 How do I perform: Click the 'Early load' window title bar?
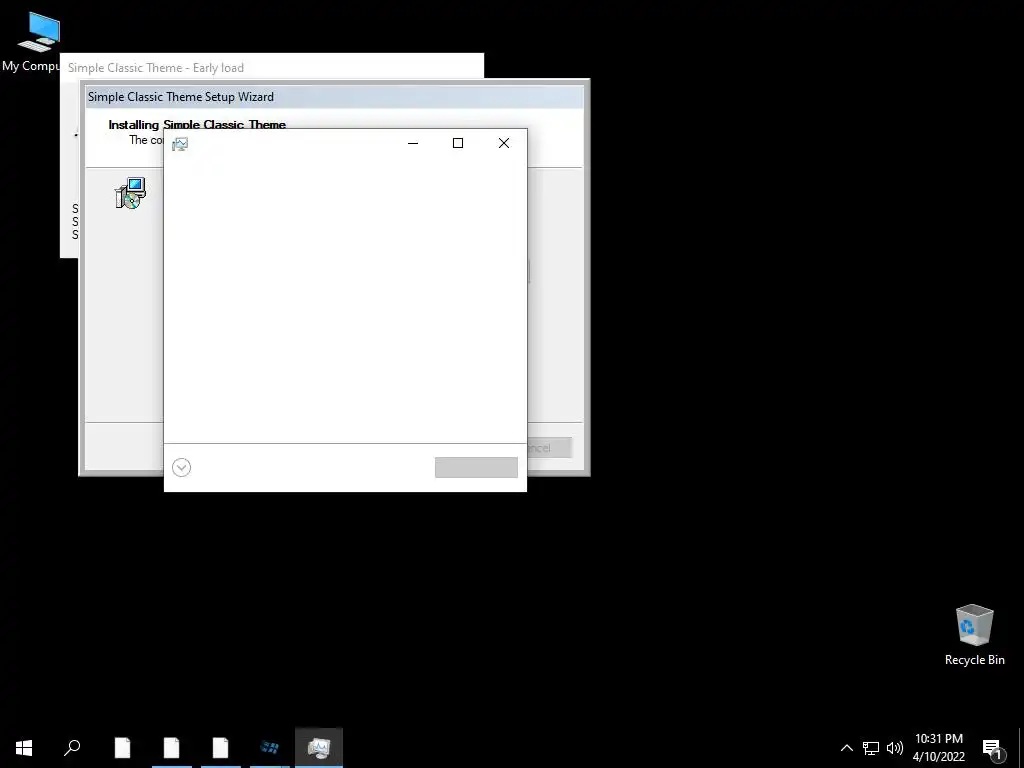click(272, 67)
